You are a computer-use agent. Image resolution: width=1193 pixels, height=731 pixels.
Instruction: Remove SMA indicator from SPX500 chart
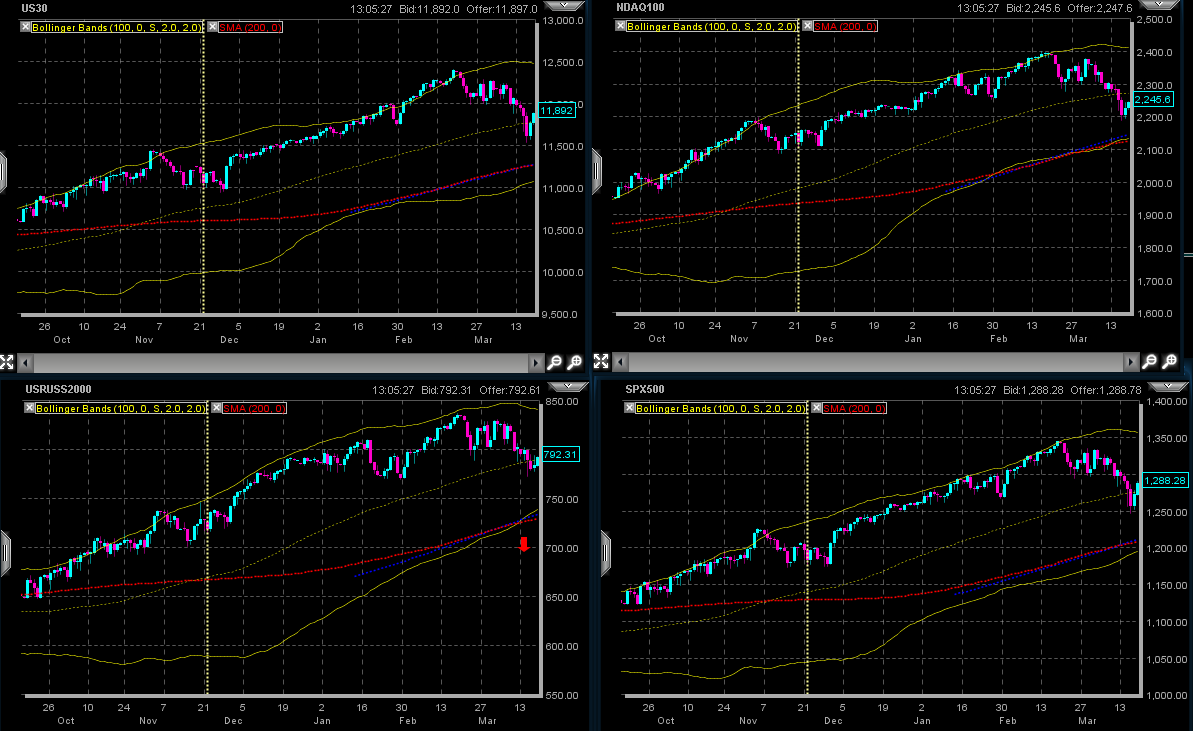[x=816, y=408]
